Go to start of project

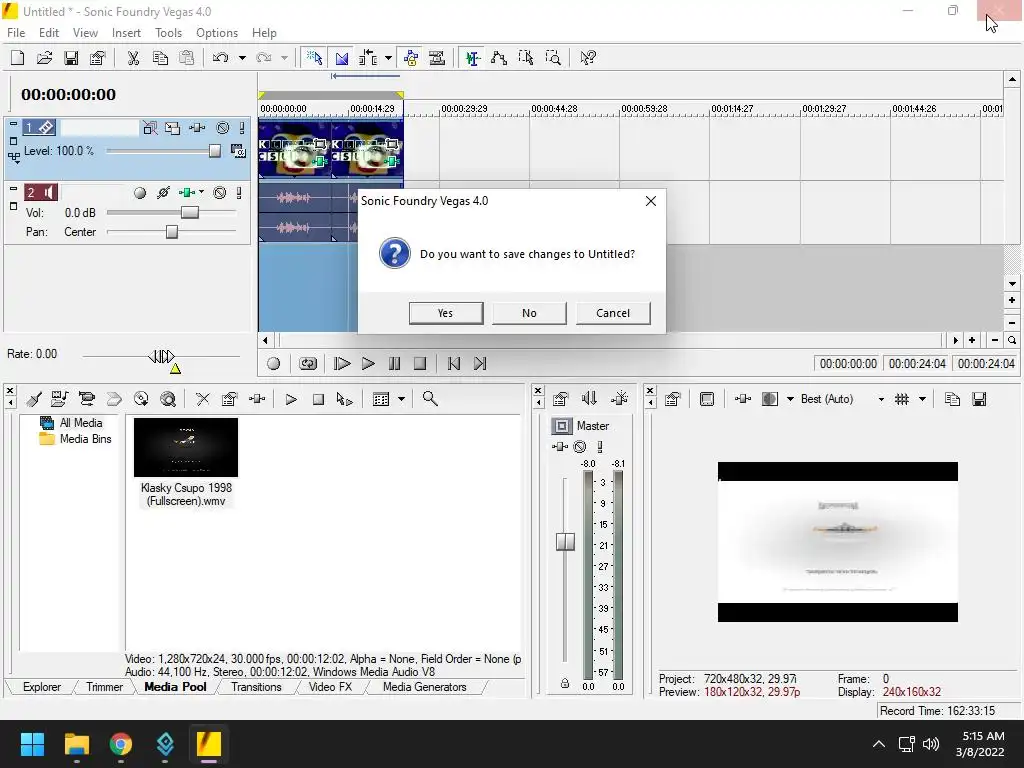(x=454, y=364)
